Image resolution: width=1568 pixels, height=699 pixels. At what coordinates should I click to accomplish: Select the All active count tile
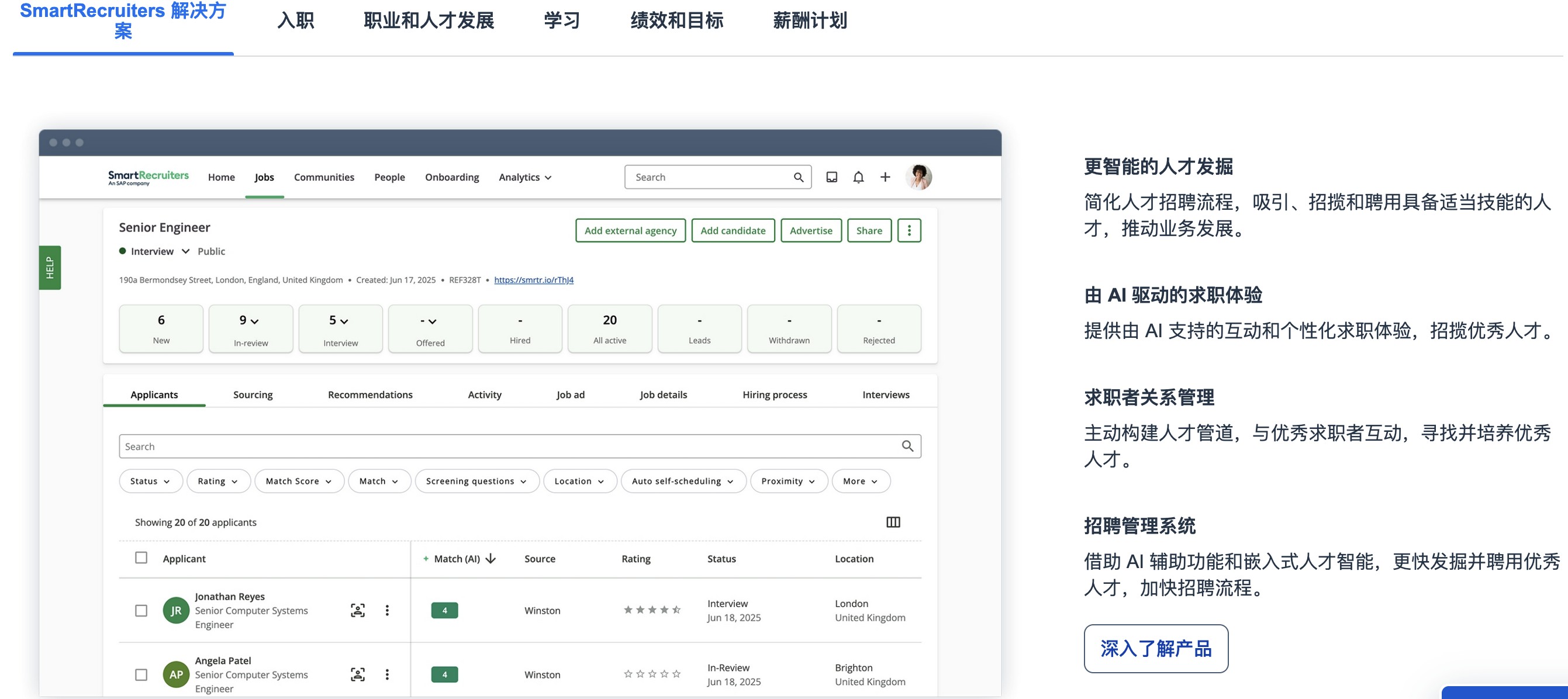[609, 328]
